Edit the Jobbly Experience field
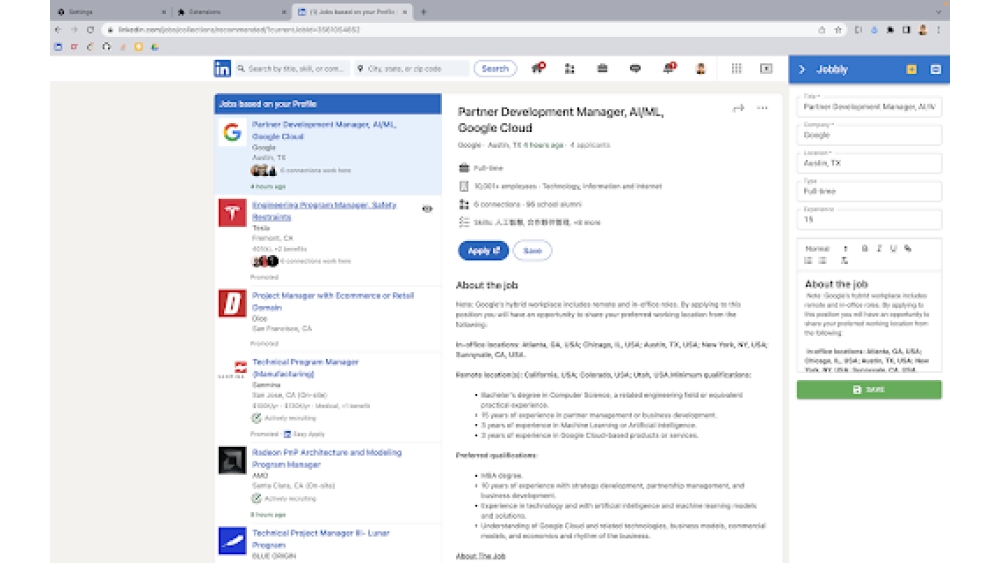This screenshot has height=563, width=1000. tap(869, 218)
